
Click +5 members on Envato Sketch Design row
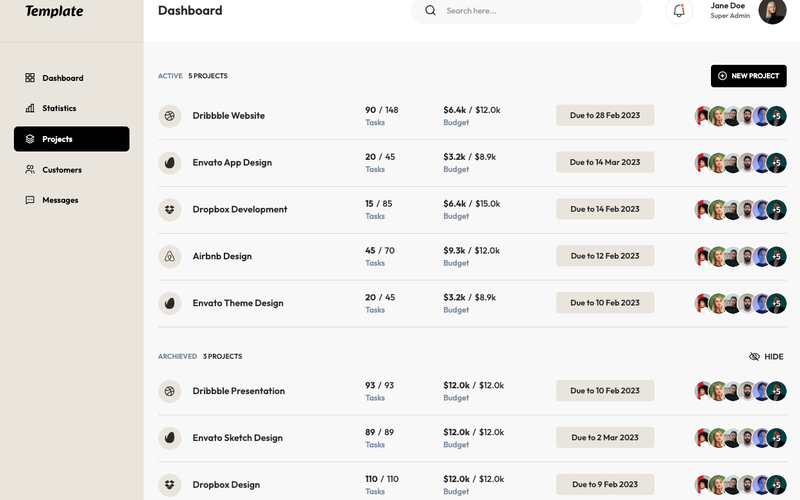(777, 439)
